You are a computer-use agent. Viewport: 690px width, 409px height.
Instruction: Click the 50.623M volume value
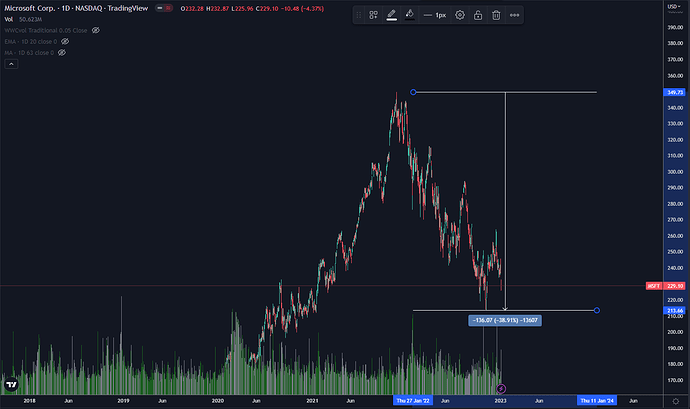coord(30,19)
